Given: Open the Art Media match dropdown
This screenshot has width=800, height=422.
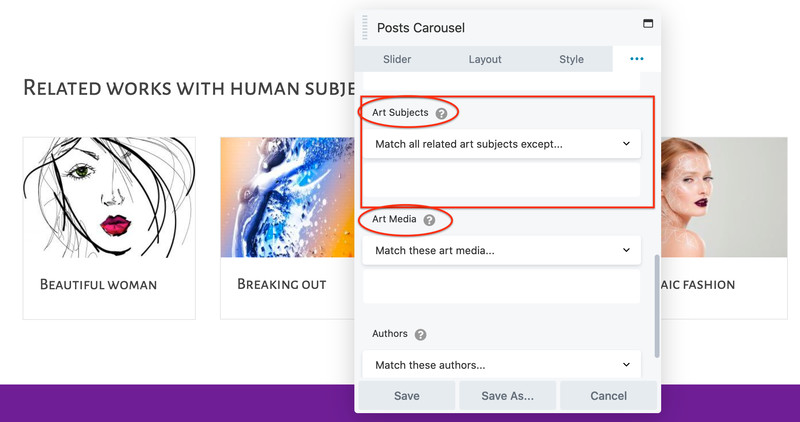Looking at the screenshot, I should [501, 250].
